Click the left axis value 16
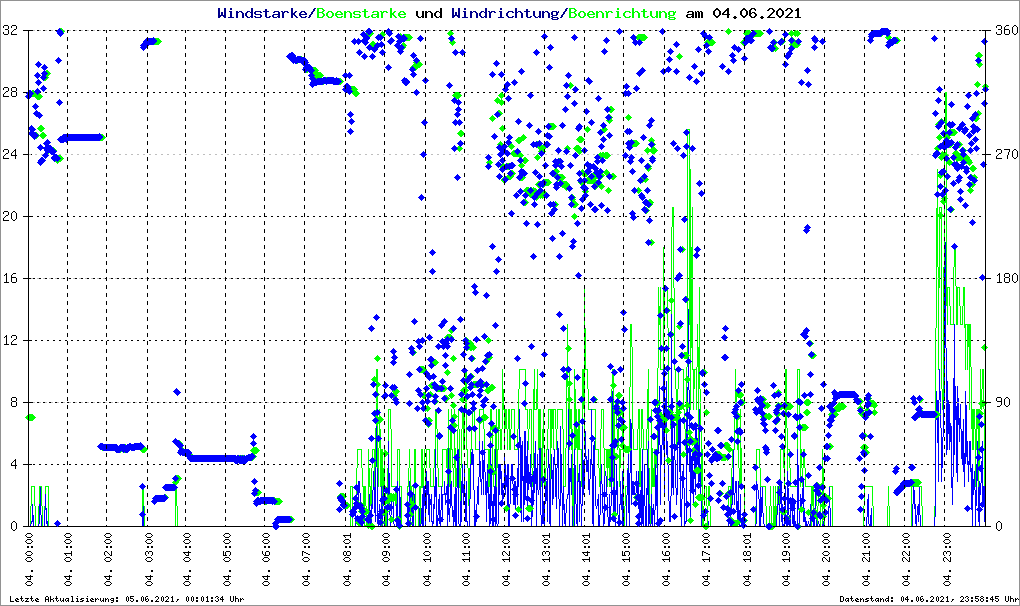 coord(10,278)
